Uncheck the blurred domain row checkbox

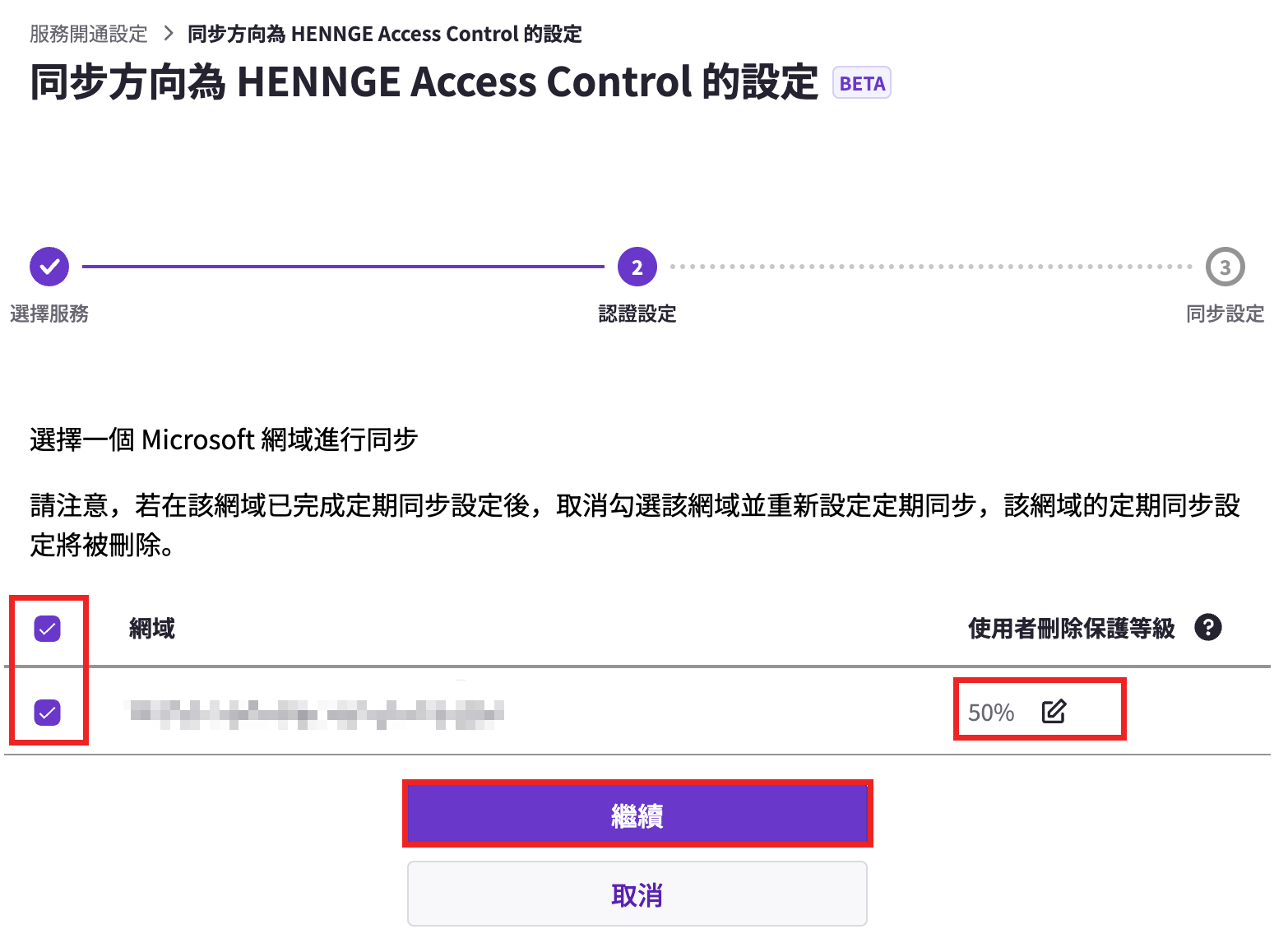[48, 712]
